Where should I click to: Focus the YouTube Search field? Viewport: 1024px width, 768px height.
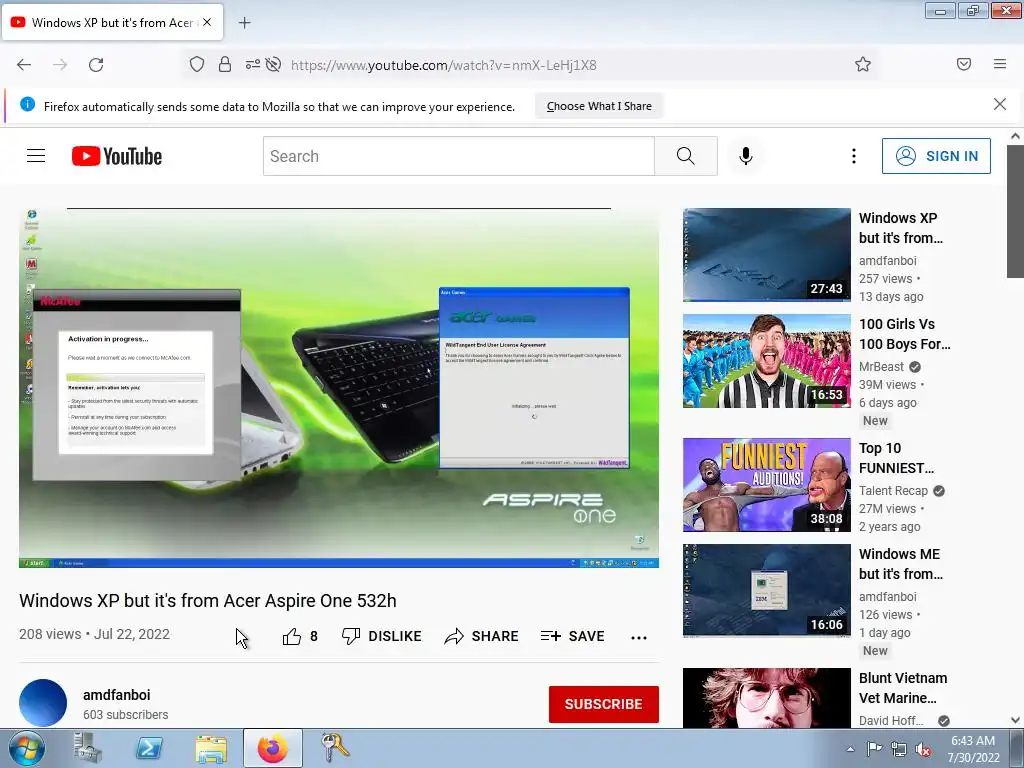pyautogui.click(x=458, y=156)
